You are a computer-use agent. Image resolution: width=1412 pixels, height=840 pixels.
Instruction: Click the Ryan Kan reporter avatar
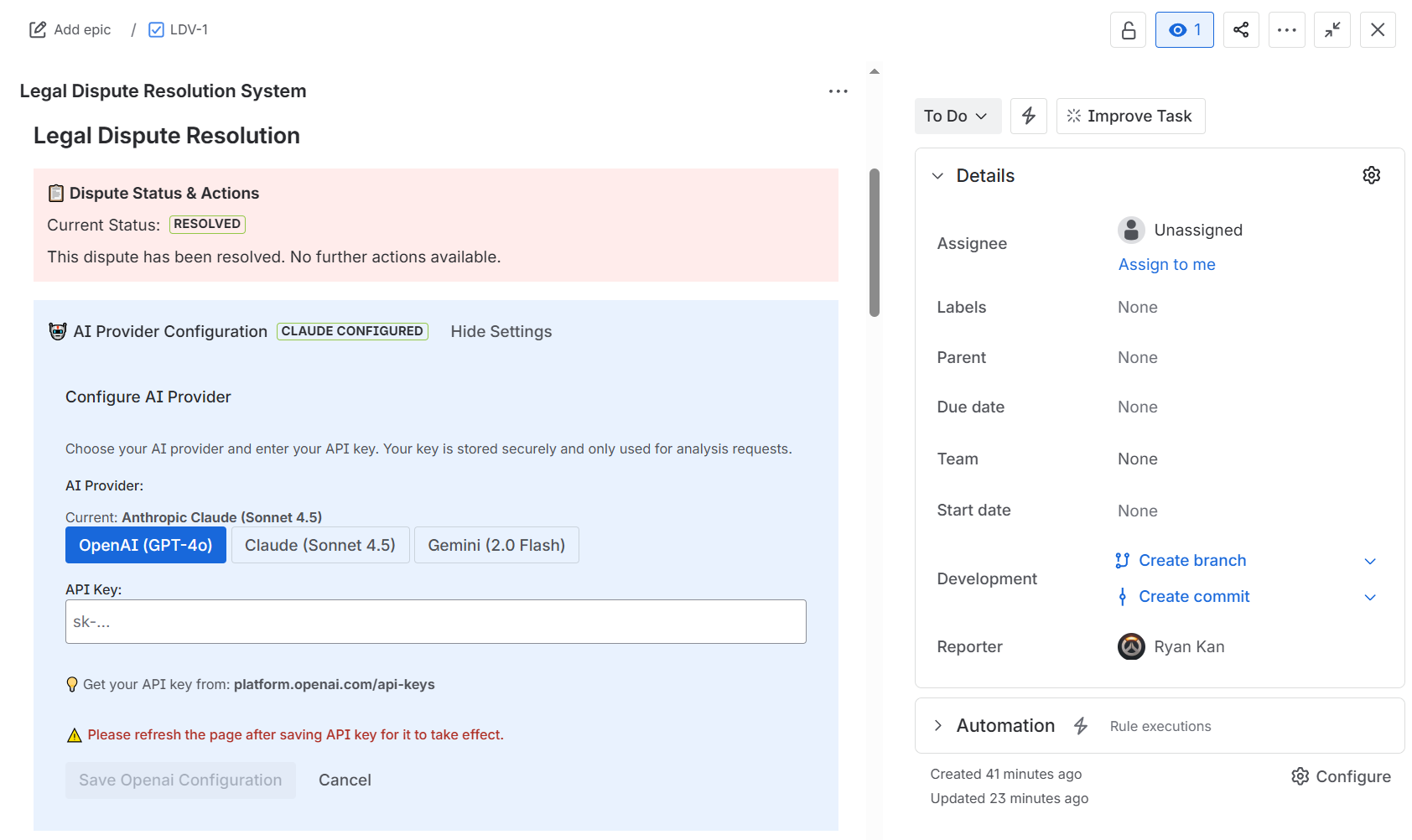pyautogui.click(x=1131, y=646)
